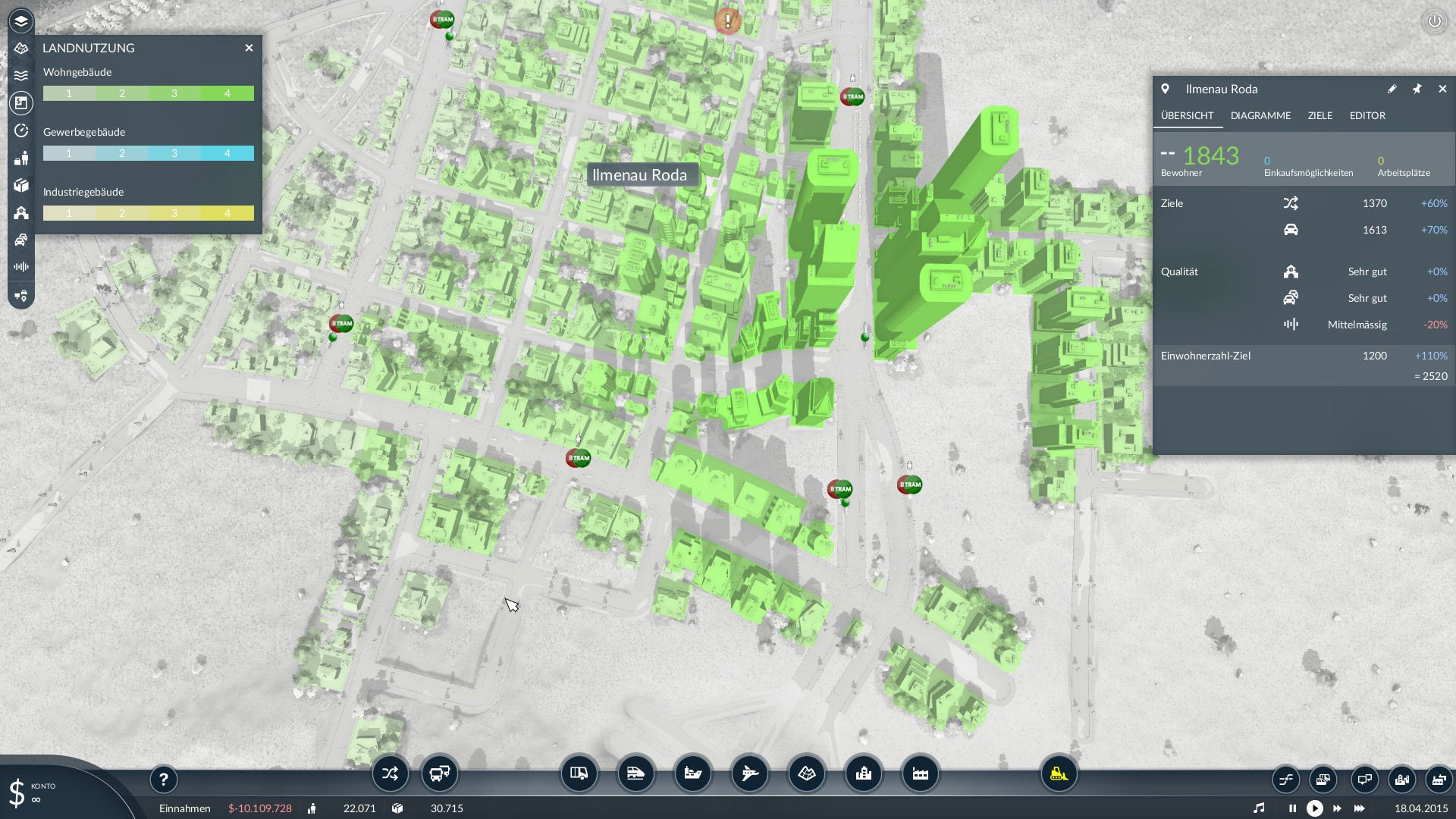Screen dimensions: 1456x819
Task: Switch to the DIAGRAMME tab
Action: [x=1260, y=115]
